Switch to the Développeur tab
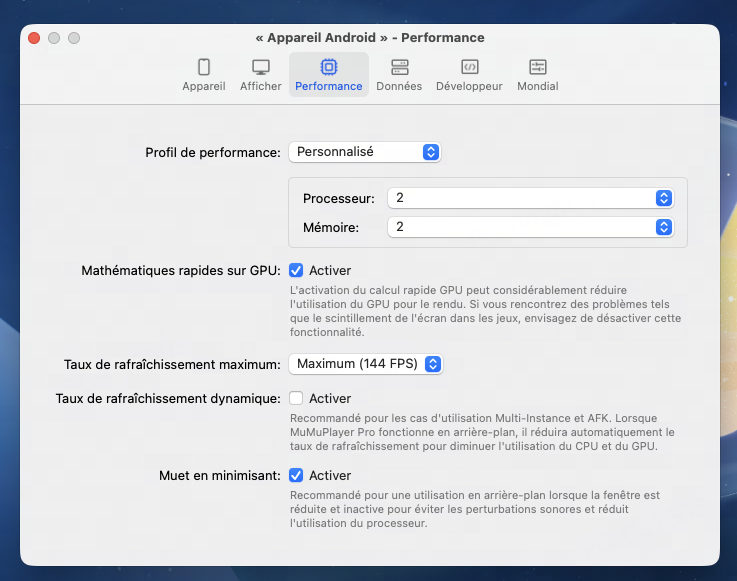737x581 pixels. pos(469,74)
